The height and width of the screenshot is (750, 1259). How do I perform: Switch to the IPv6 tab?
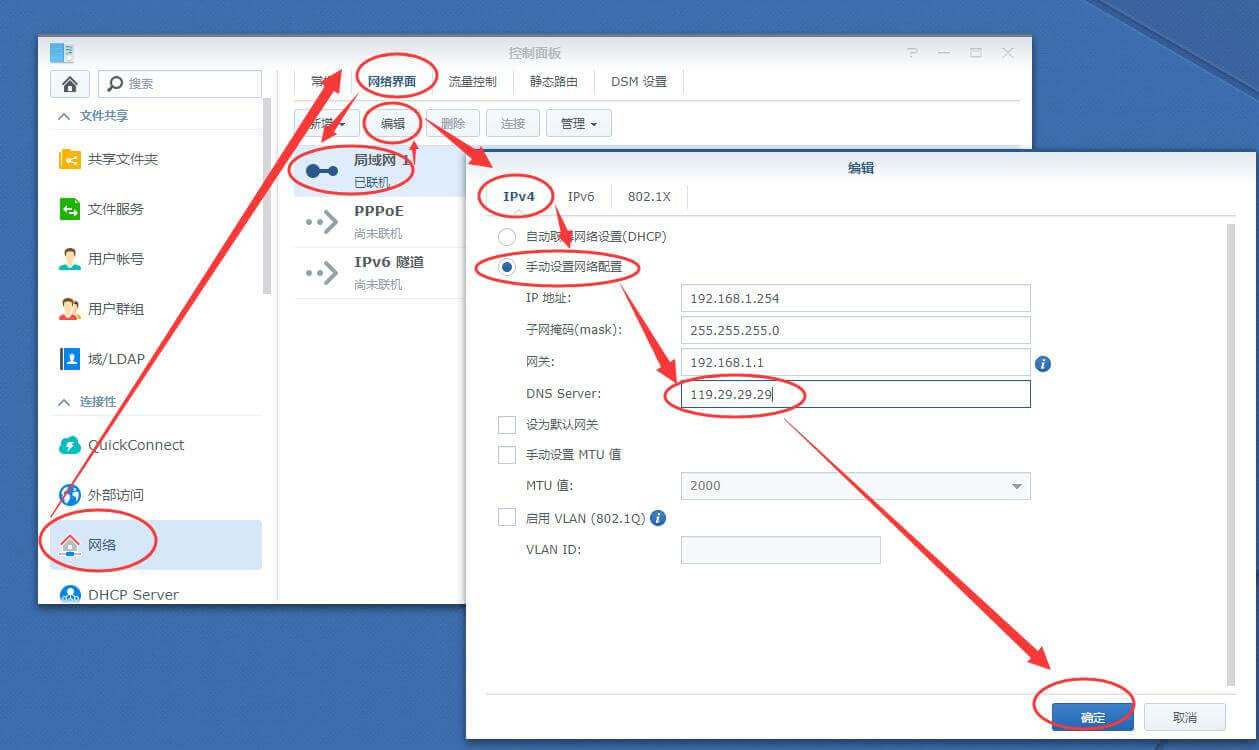[x=581, y=197]
